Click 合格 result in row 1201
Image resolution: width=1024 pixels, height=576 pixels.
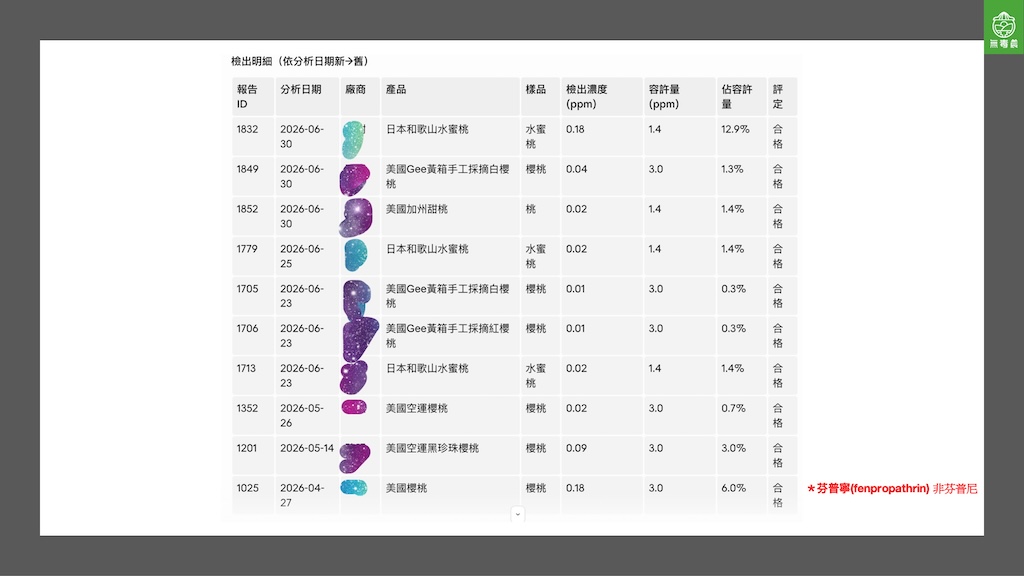pos(778,455)
